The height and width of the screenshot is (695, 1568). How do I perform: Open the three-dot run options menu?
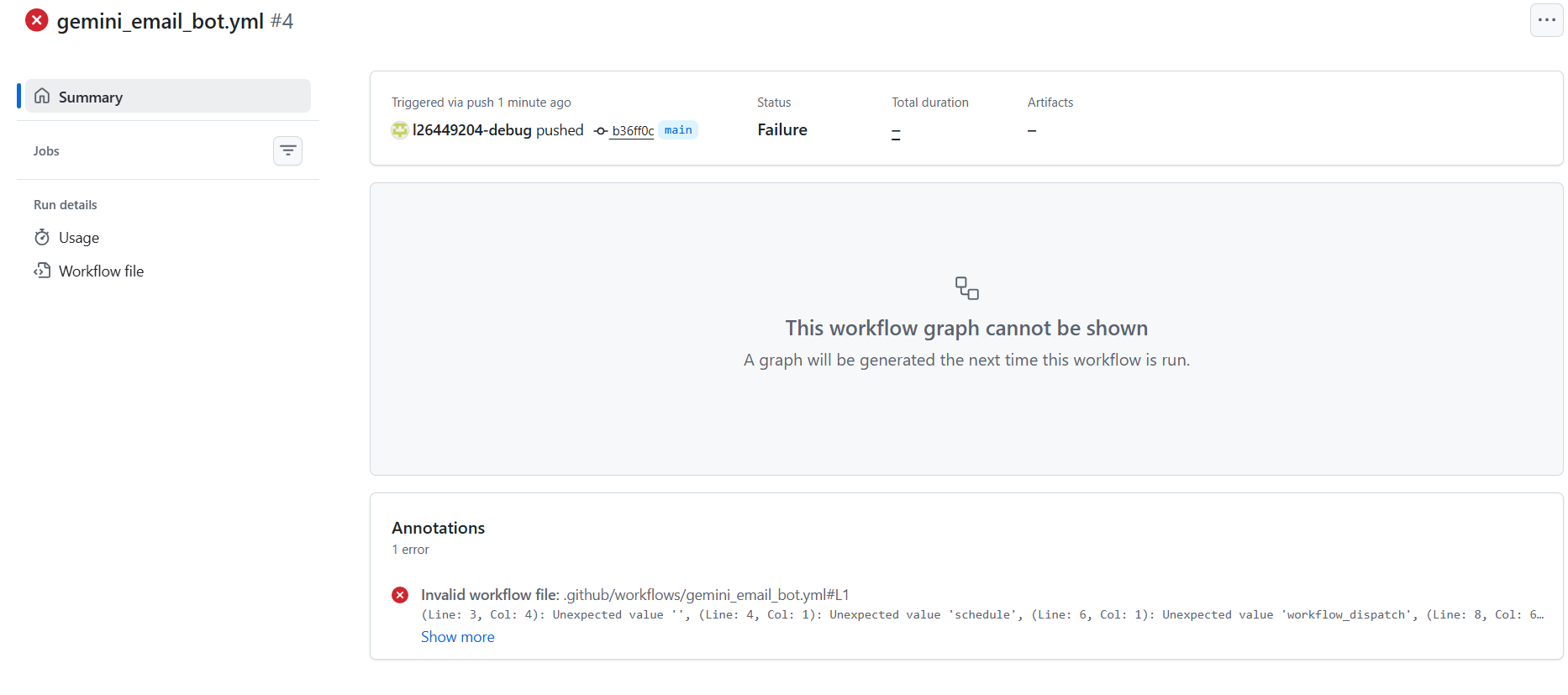point(1546,20)
